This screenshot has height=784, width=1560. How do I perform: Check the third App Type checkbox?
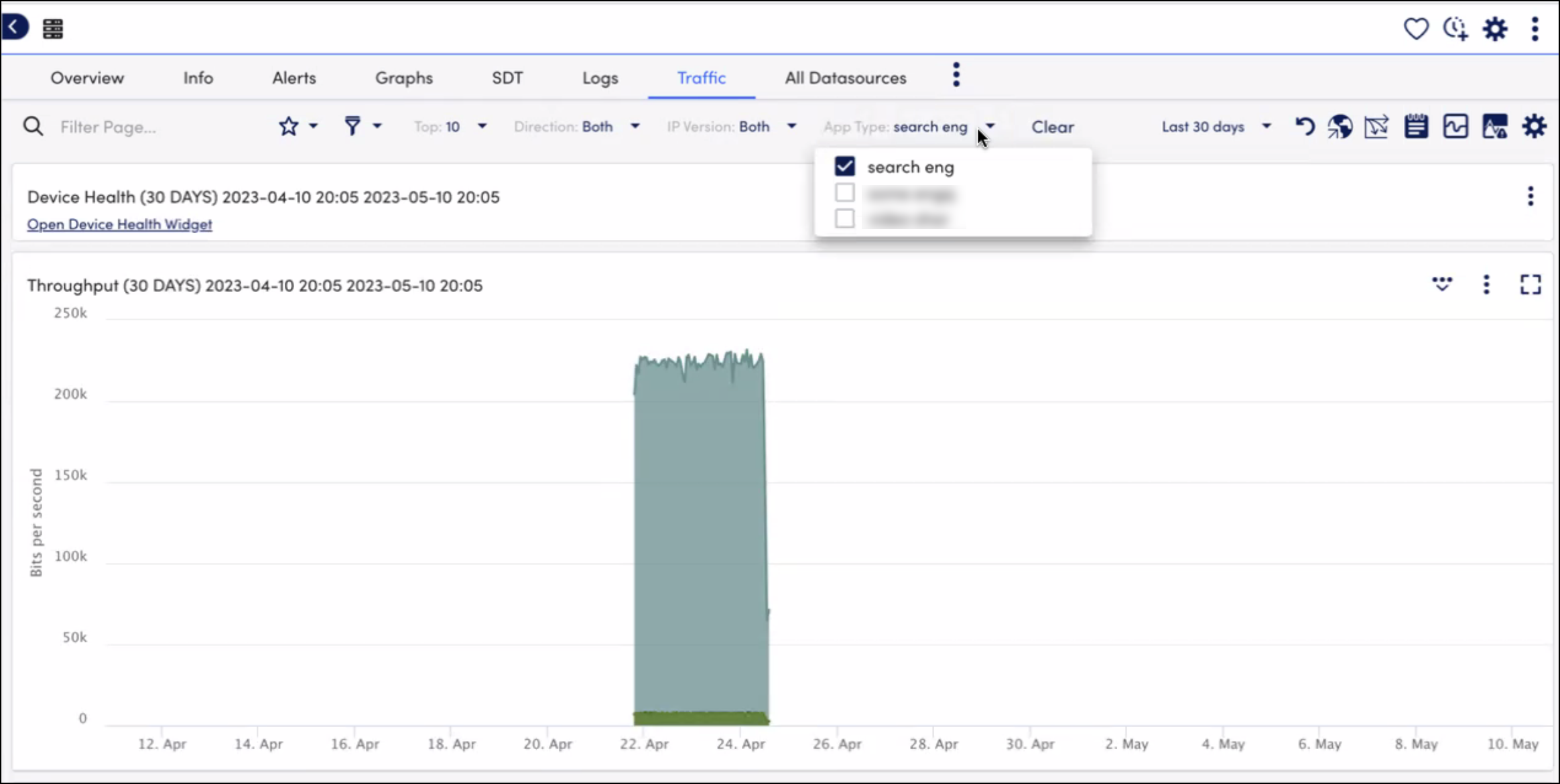(844, 218)
